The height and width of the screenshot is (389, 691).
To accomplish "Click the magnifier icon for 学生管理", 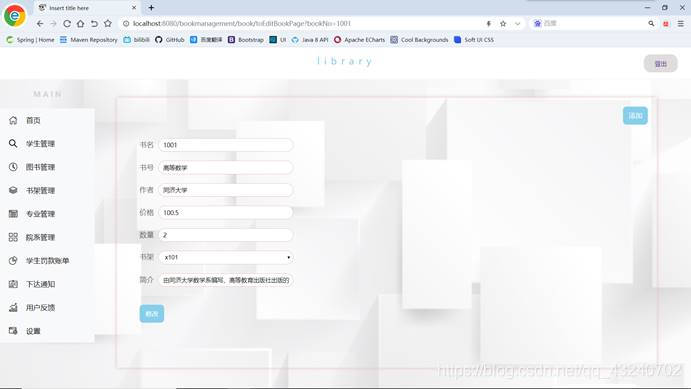I will [13, 144].
